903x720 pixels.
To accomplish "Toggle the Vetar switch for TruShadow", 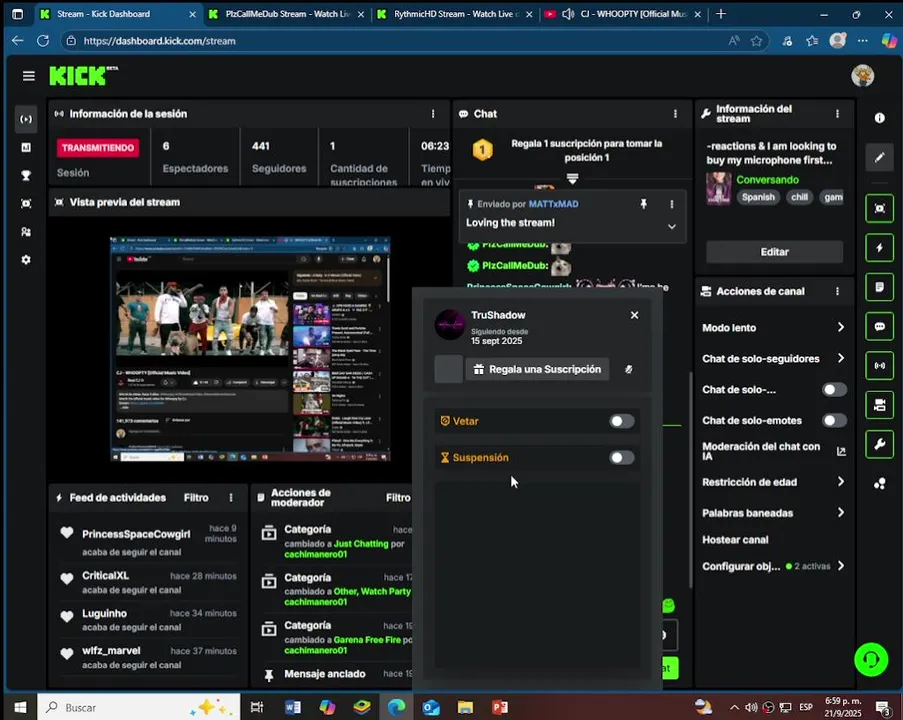I will pos(621,421).
